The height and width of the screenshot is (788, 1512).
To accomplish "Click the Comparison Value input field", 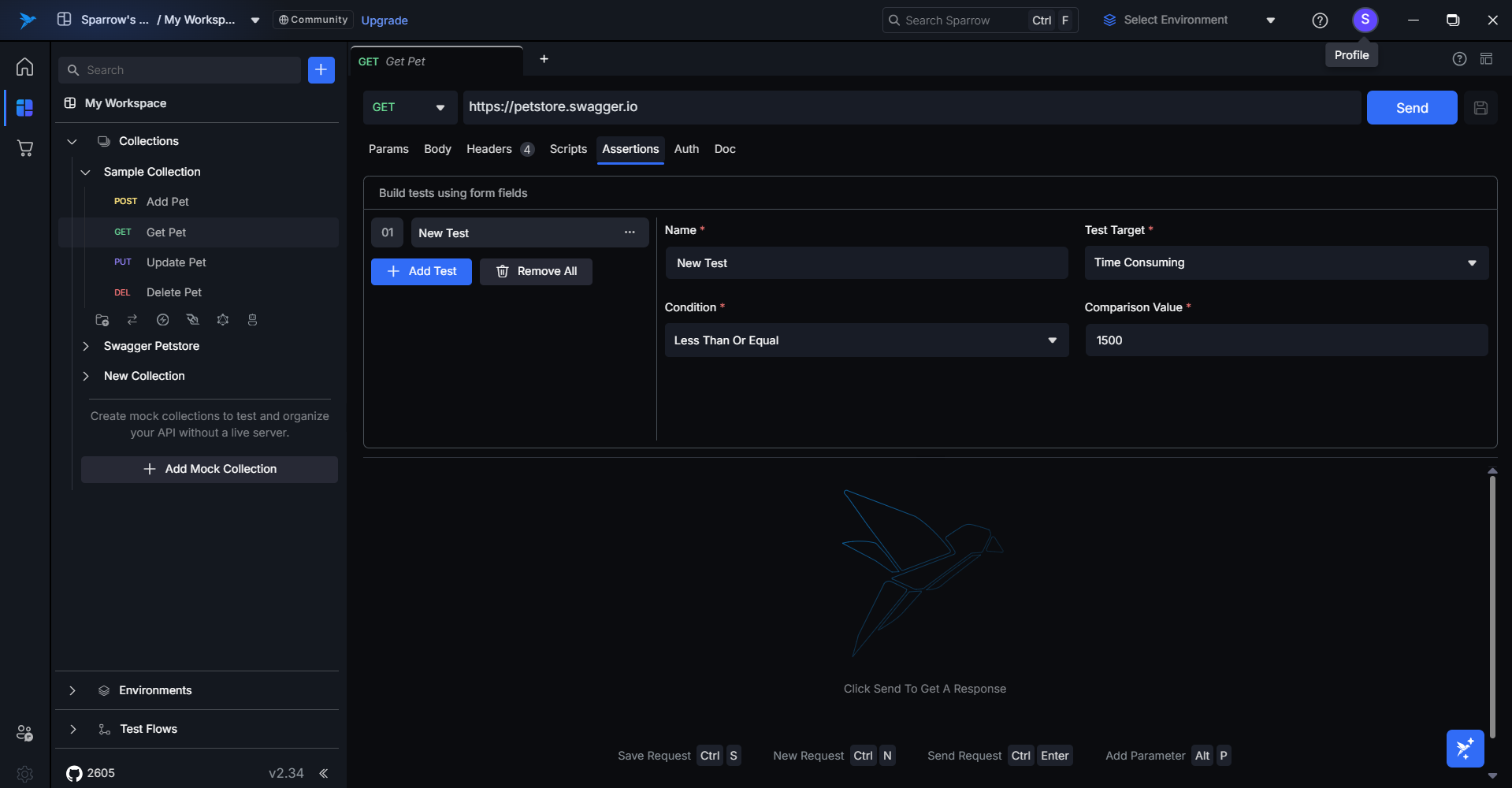I will click(1286, 340).
